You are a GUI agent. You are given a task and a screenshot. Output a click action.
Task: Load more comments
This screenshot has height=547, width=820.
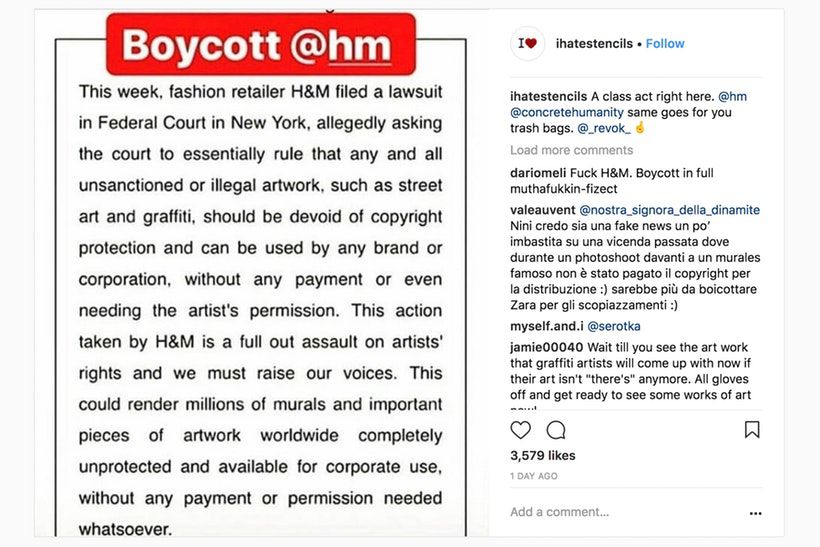tap(571, 150)
